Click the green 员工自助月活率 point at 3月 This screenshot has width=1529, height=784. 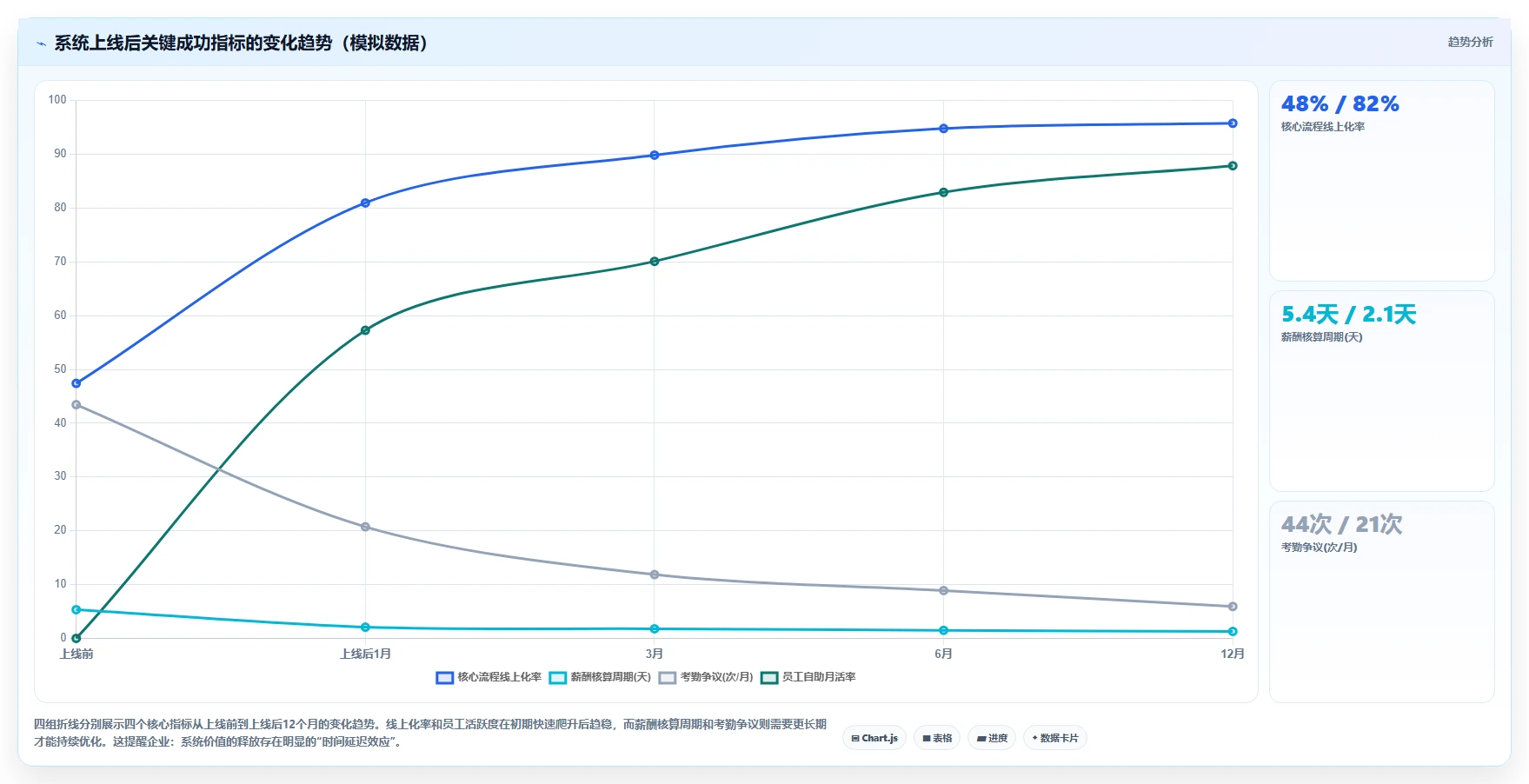[x=655, y=261]
